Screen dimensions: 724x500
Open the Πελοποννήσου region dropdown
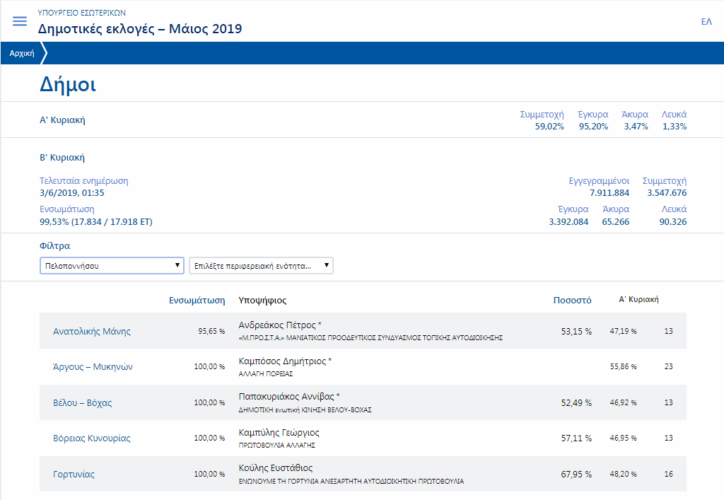(112, 265)
